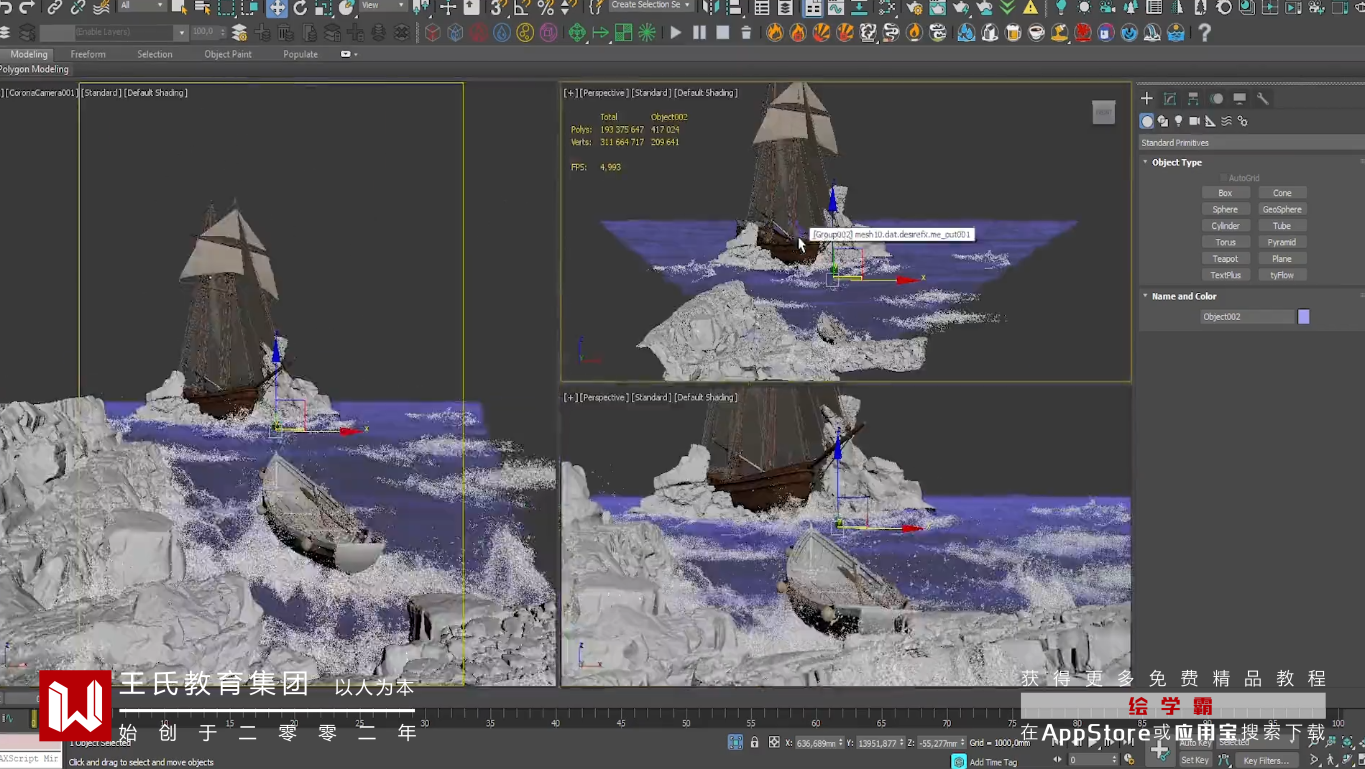The width and height of the screenshot is (1365, 769).
Task: Click the Redo arrow icon
Action: 27,8
